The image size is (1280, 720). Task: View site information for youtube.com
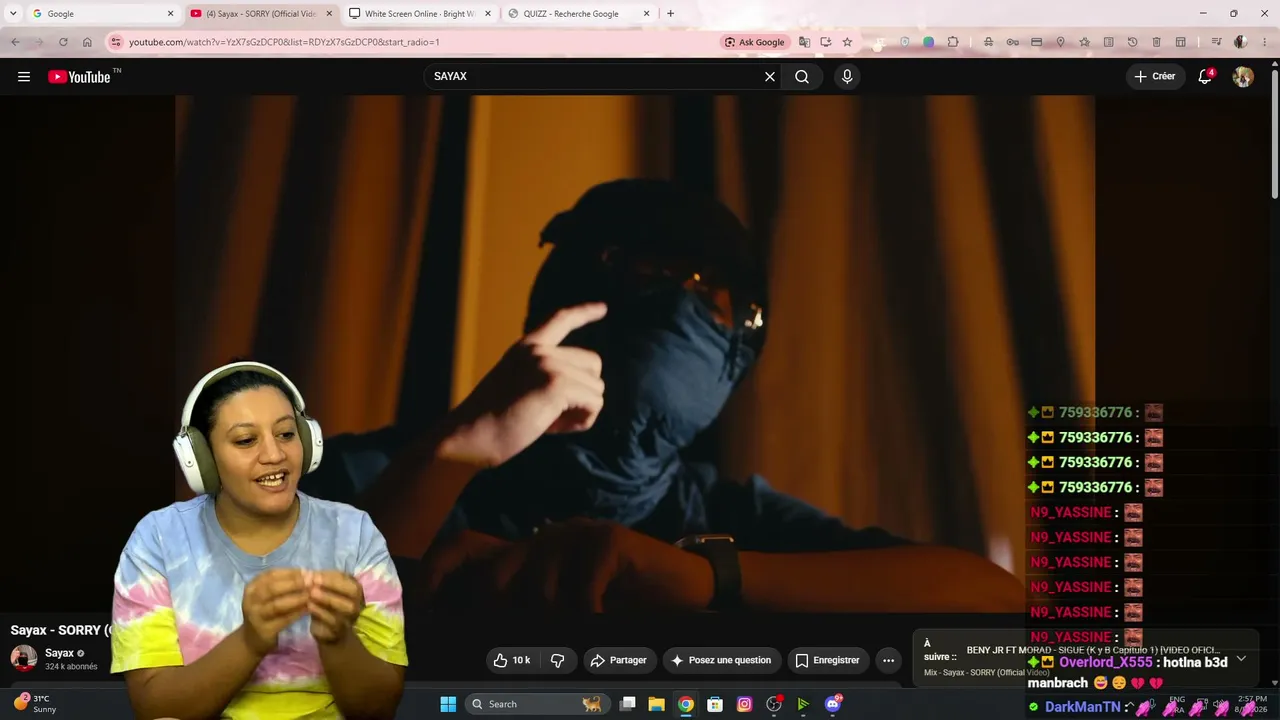click(x=115, y=42)
